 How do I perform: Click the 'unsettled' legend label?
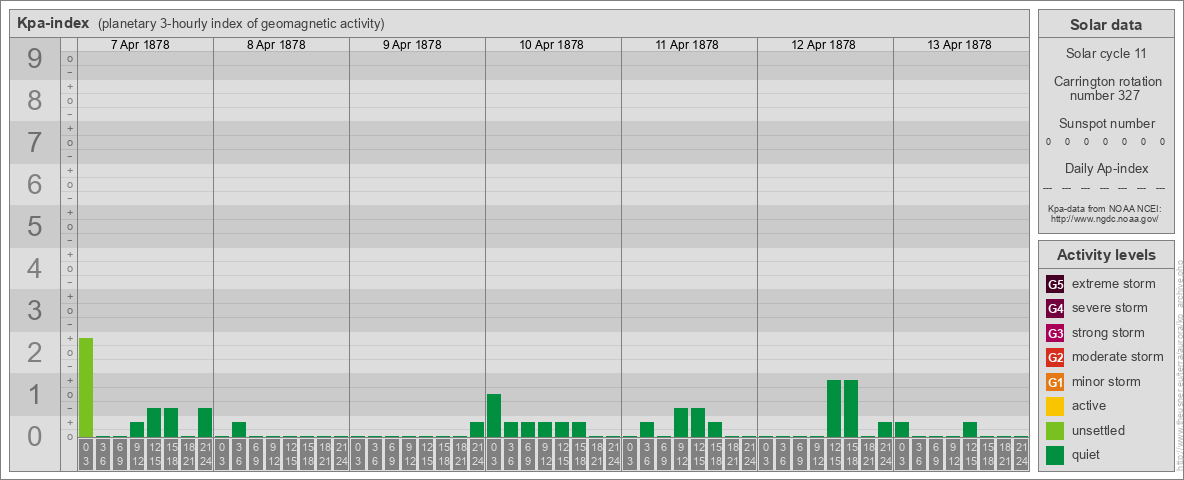[1099, 431]
